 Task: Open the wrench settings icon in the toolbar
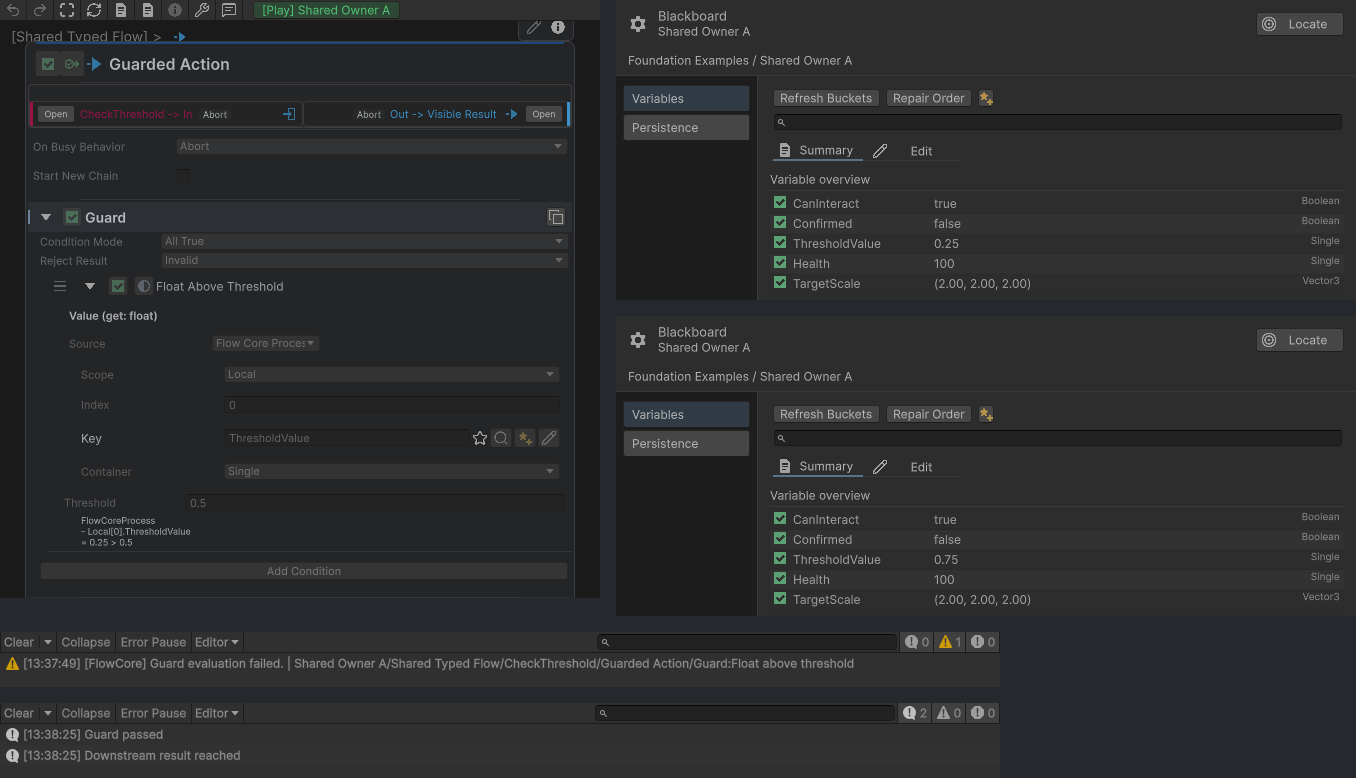(202, 10)
